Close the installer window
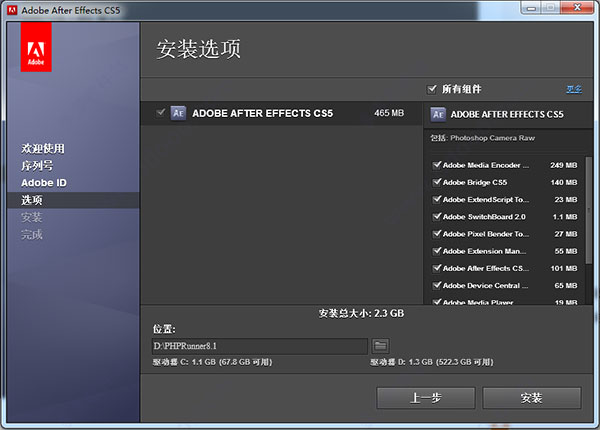Viewport: 600px width, 430px height. tap(577, 7)
